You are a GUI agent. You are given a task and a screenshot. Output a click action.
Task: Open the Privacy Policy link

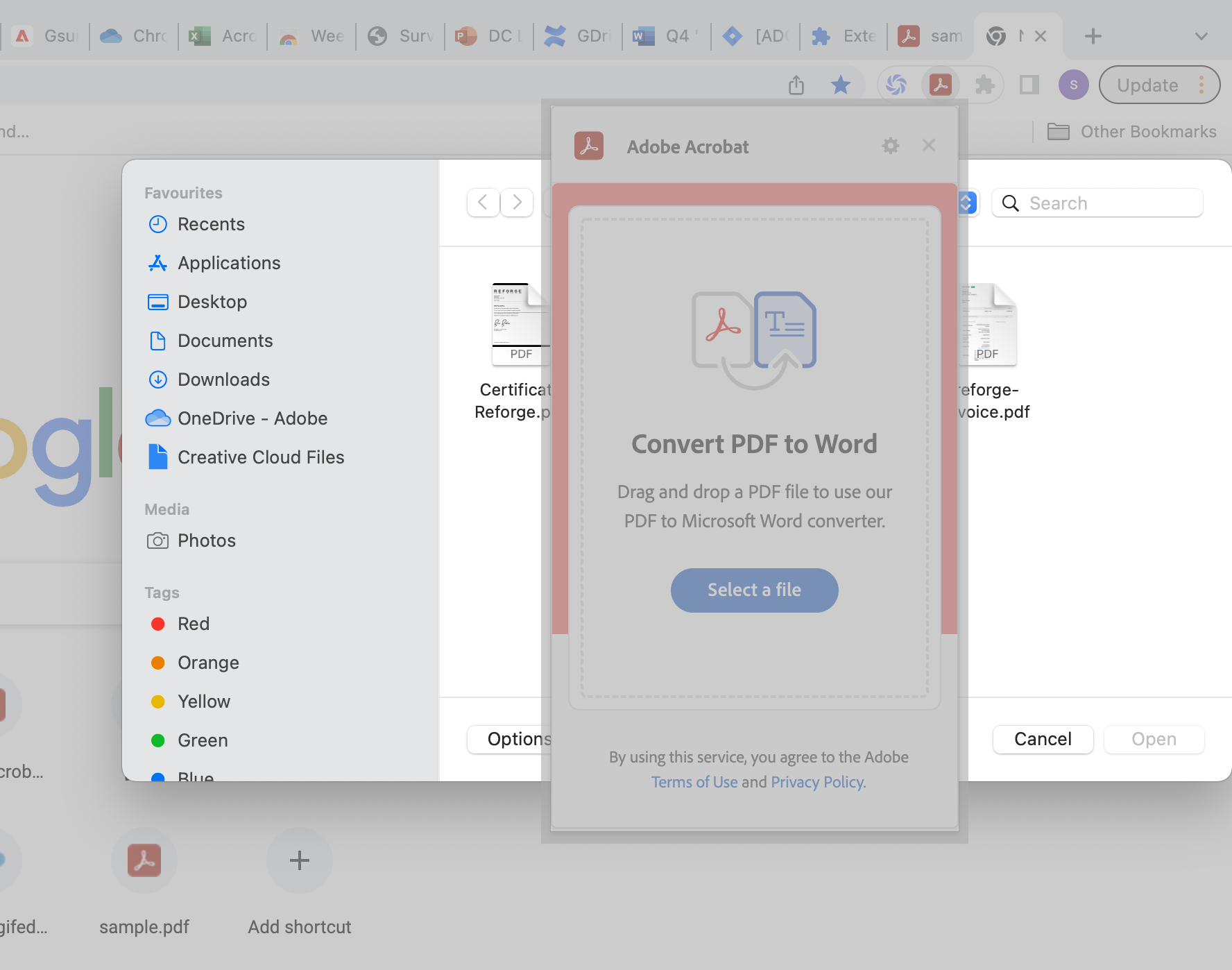click(819, 782)
